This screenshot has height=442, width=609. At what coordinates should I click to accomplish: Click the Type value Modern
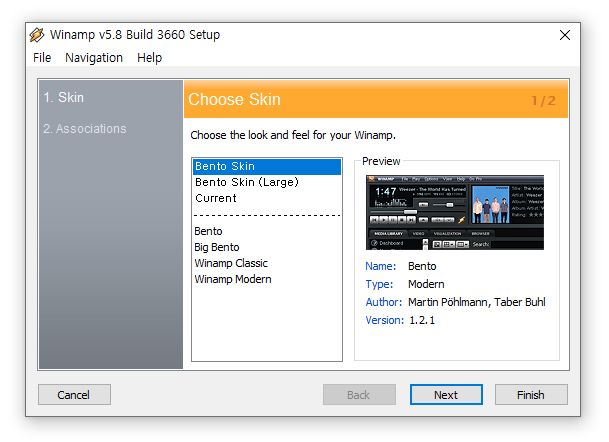426,284
